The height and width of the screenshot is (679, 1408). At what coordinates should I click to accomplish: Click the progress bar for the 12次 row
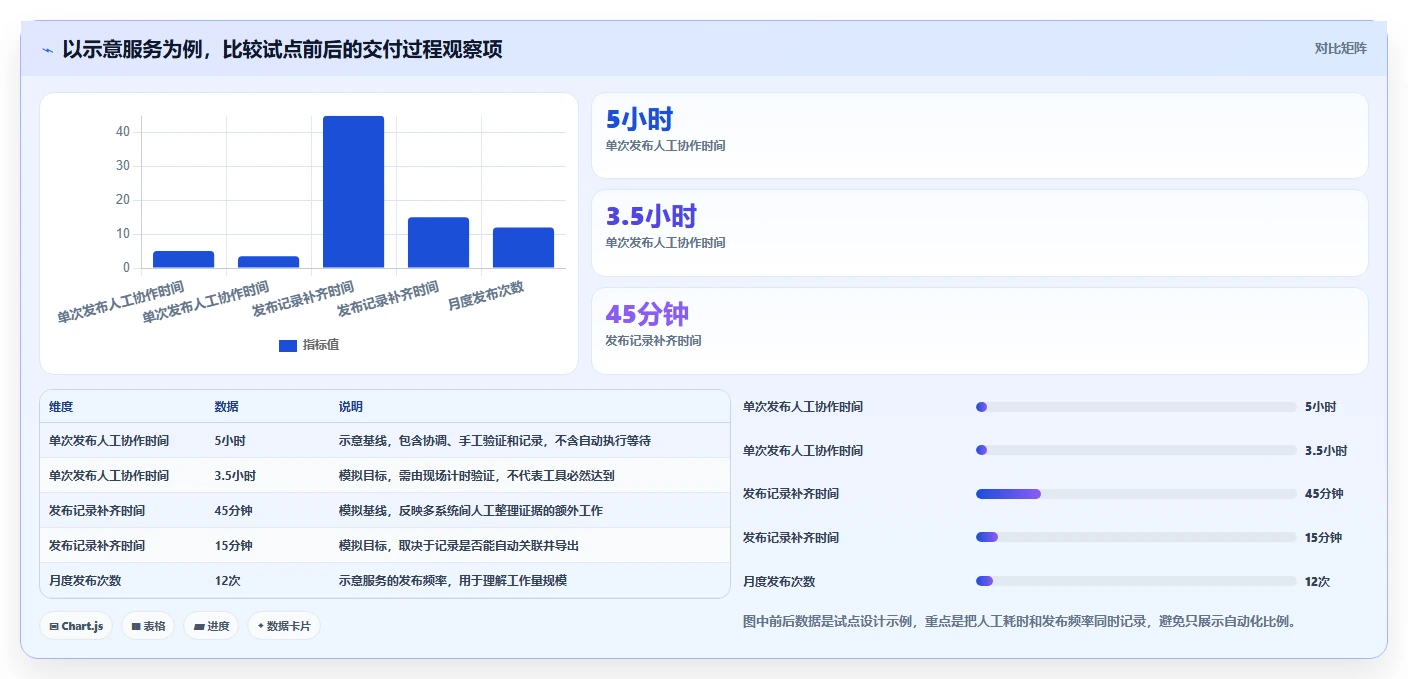(1136, 581)
